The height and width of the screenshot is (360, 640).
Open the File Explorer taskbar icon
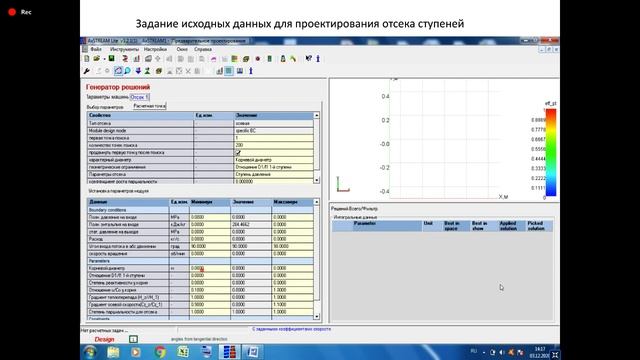[x=113, y=352]
